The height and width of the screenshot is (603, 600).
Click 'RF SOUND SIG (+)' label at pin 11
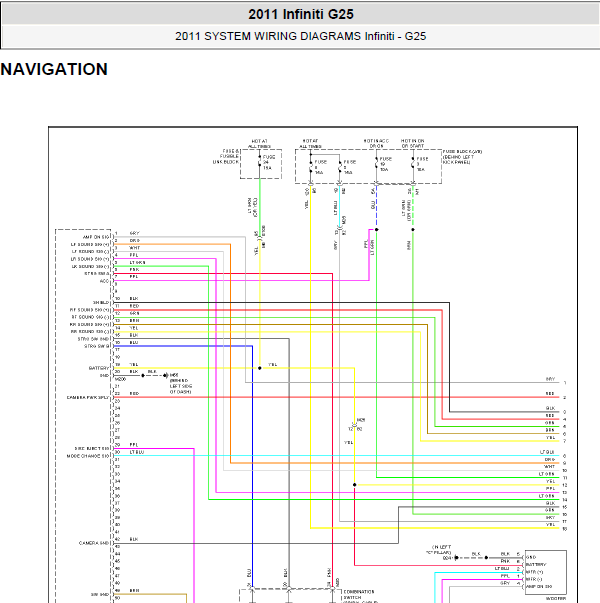(x=90, y=310)
